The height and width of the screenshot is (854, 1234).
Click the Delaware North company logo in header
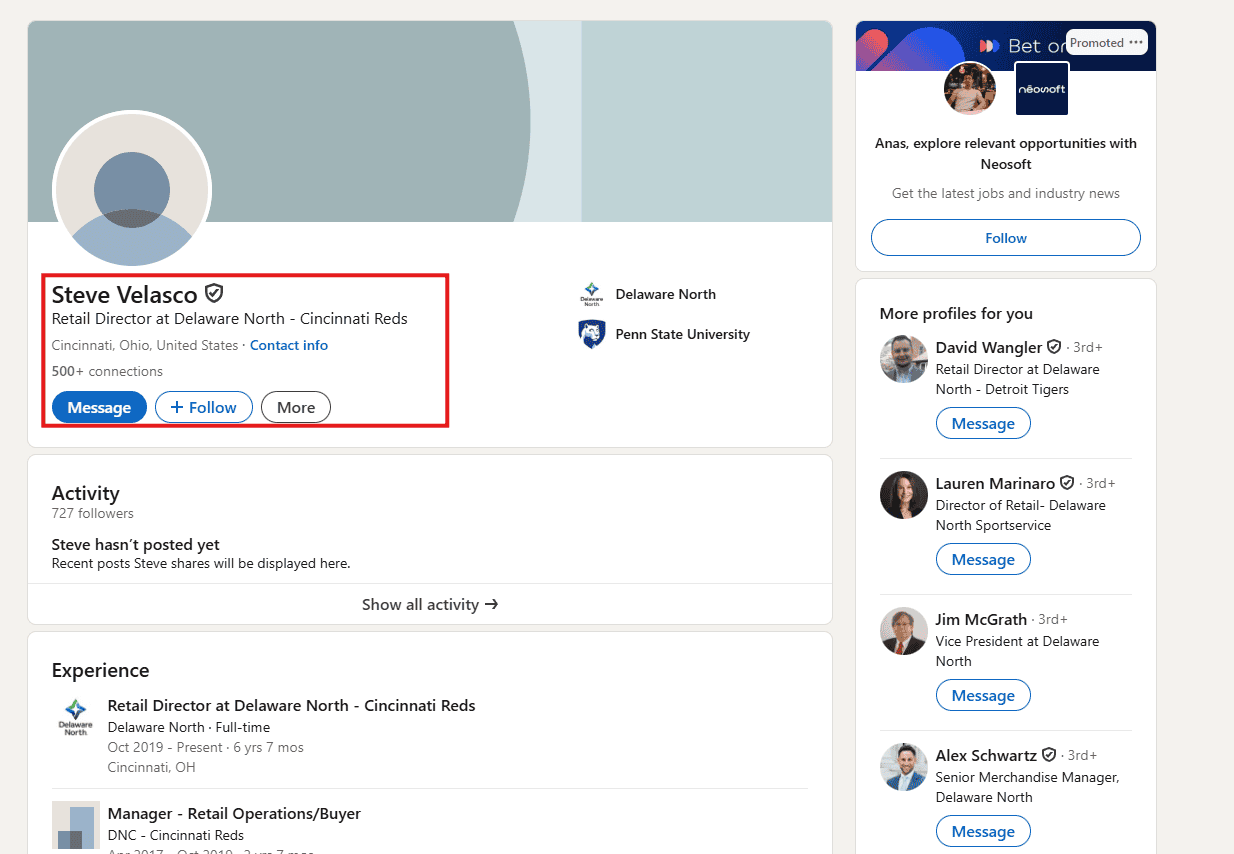coord(592,294)
